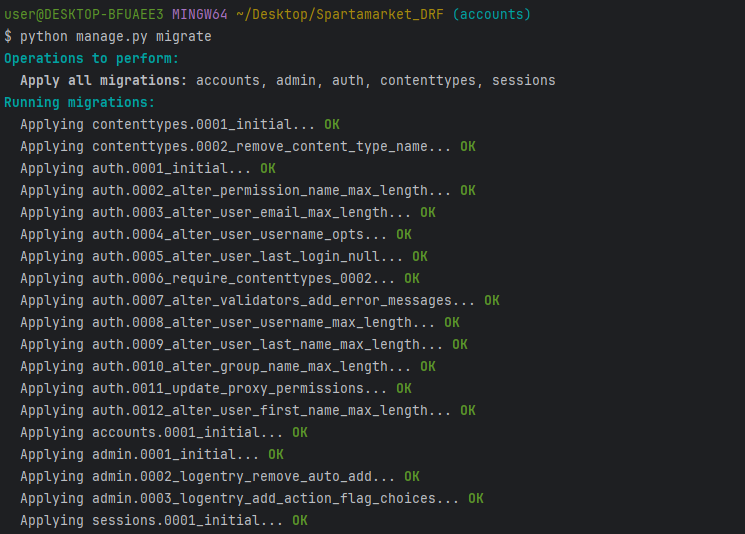Viewport: 745px width, 534px height.
Task: Click the contenttypes.0002_remove_content_type_name line
Action: click(248, 146)
